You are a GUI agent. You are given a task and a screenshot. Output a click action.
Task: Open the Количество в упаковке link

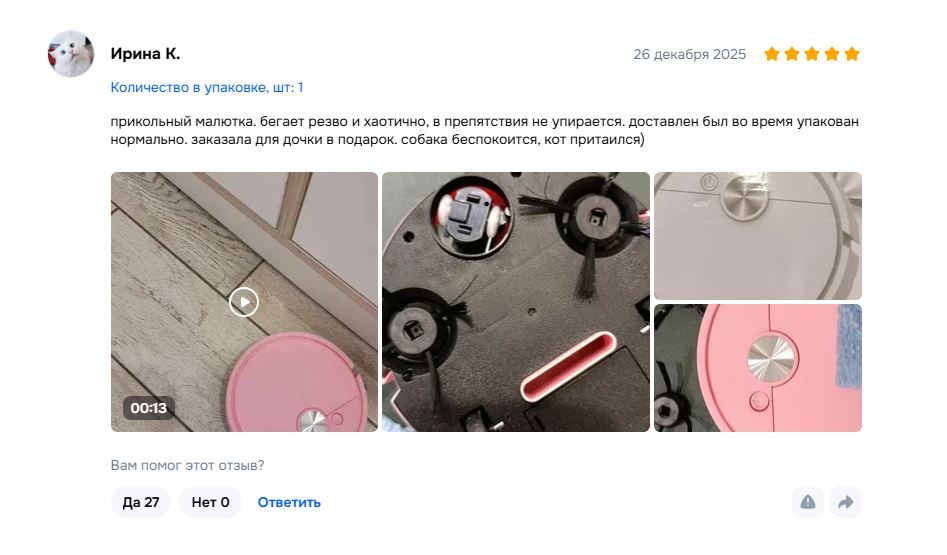click(207, 88)
